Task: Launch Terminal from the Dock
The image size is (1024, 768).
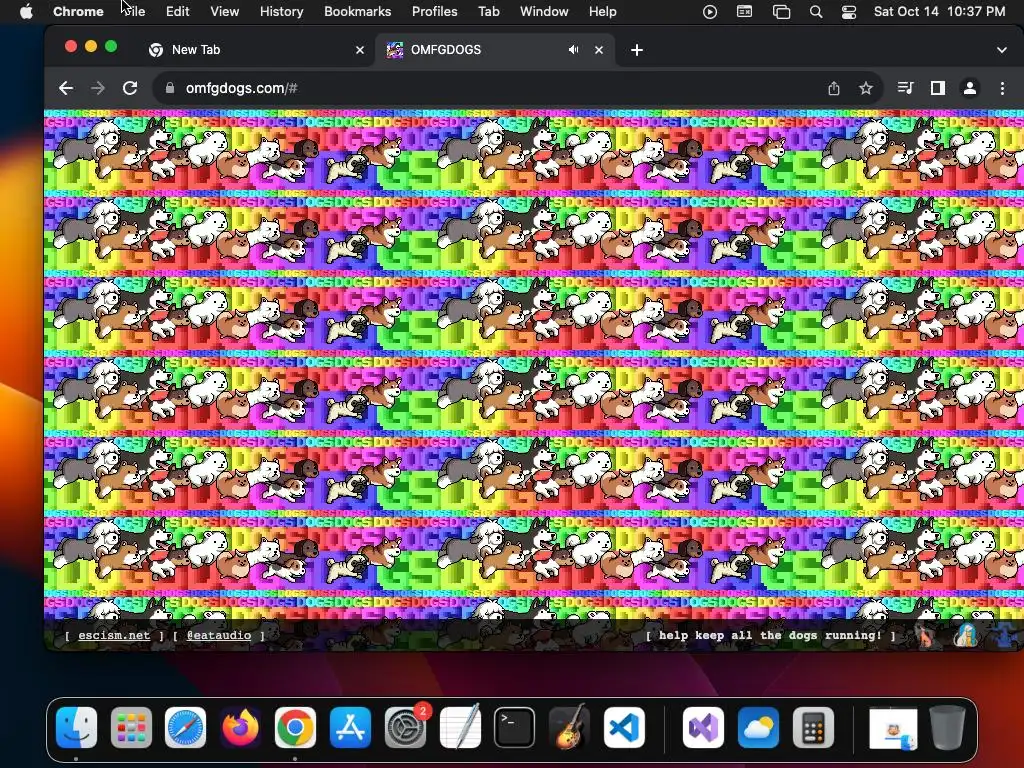Action: pos(515,728)
